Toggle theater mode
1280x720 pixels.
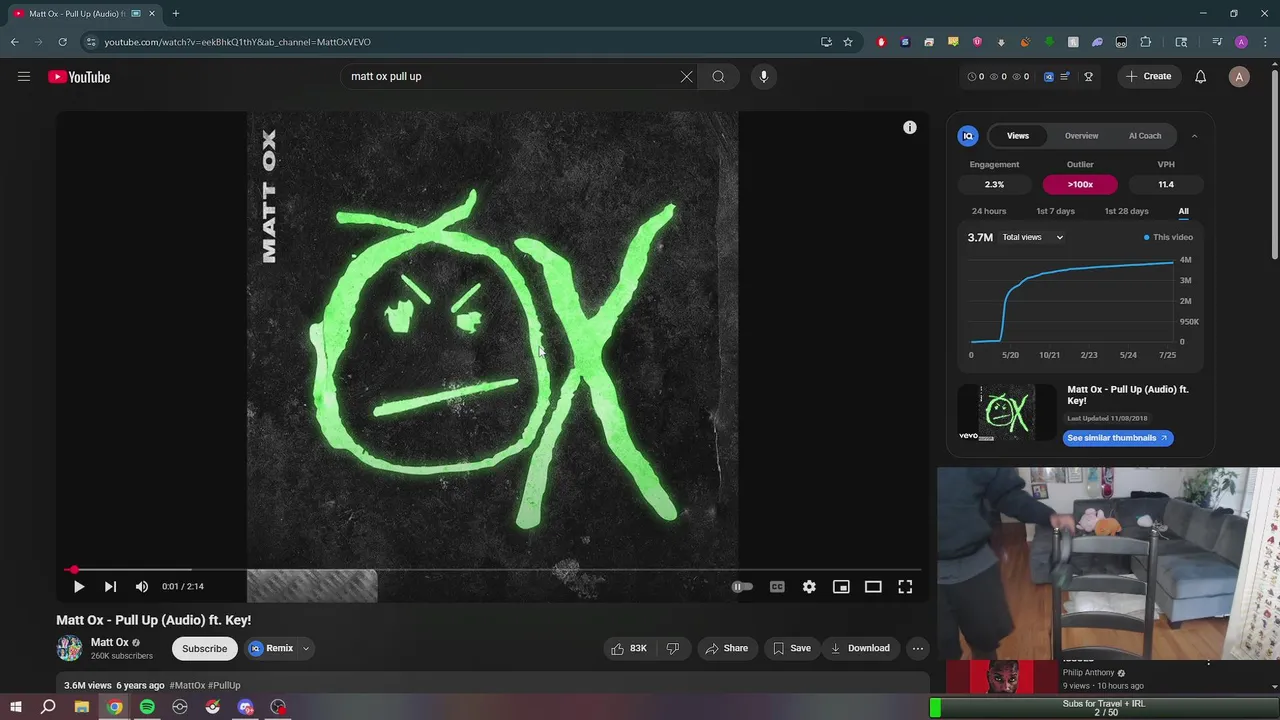[873, 587]
